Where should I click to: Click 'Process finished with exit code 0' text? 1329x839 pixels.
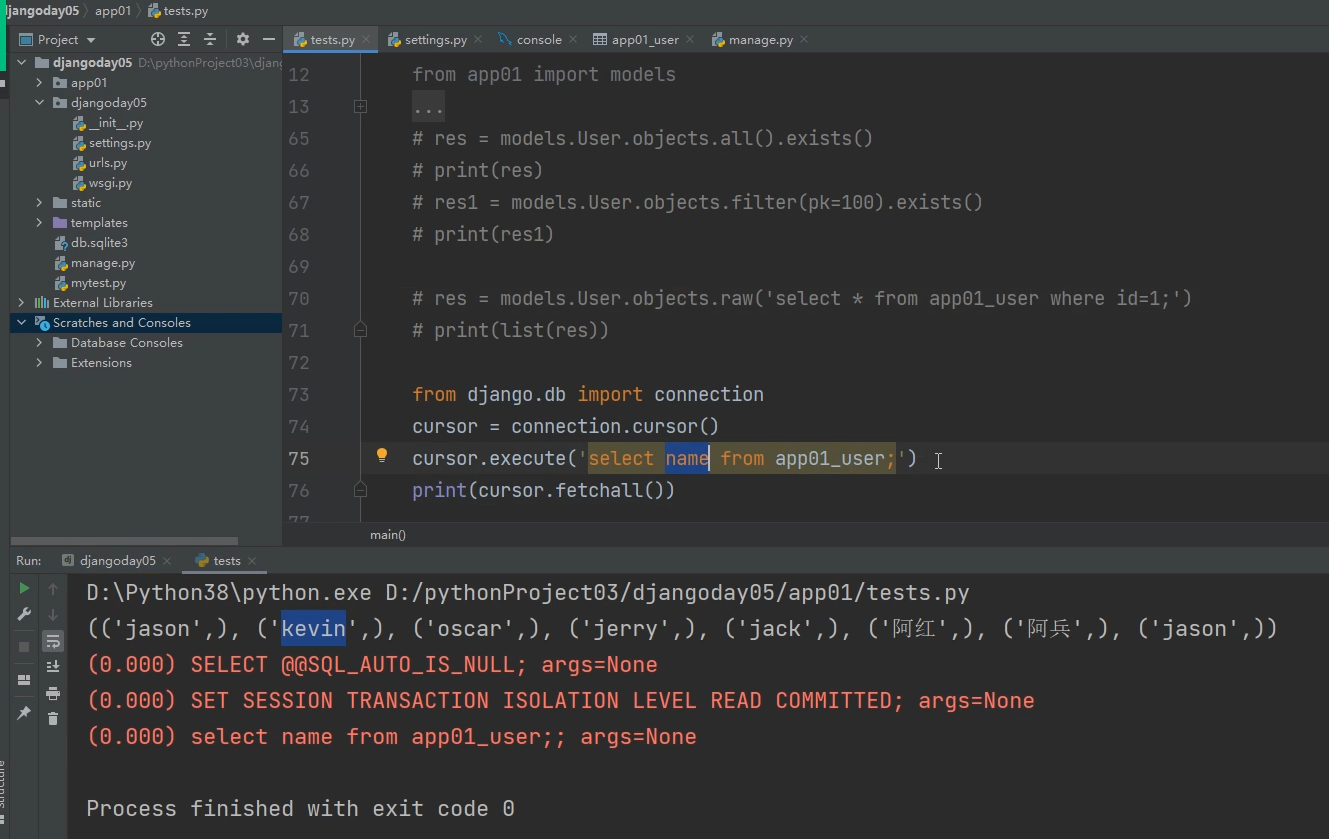point(300,808)
